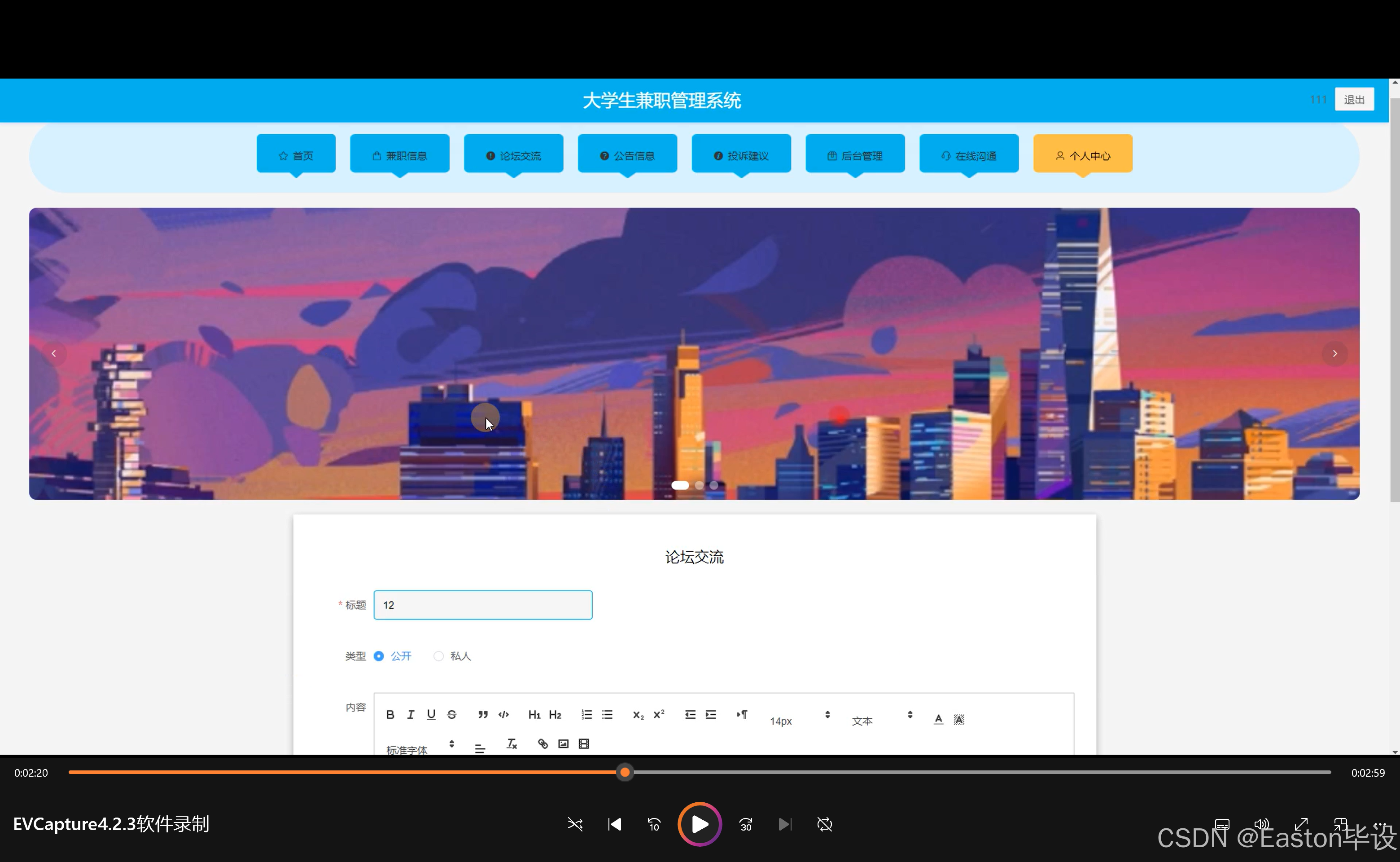The width and height of the screenshot is (1400, 862).
Task: Insert an image in the editor
Action: pyautogui.click(x=563, y=743)
